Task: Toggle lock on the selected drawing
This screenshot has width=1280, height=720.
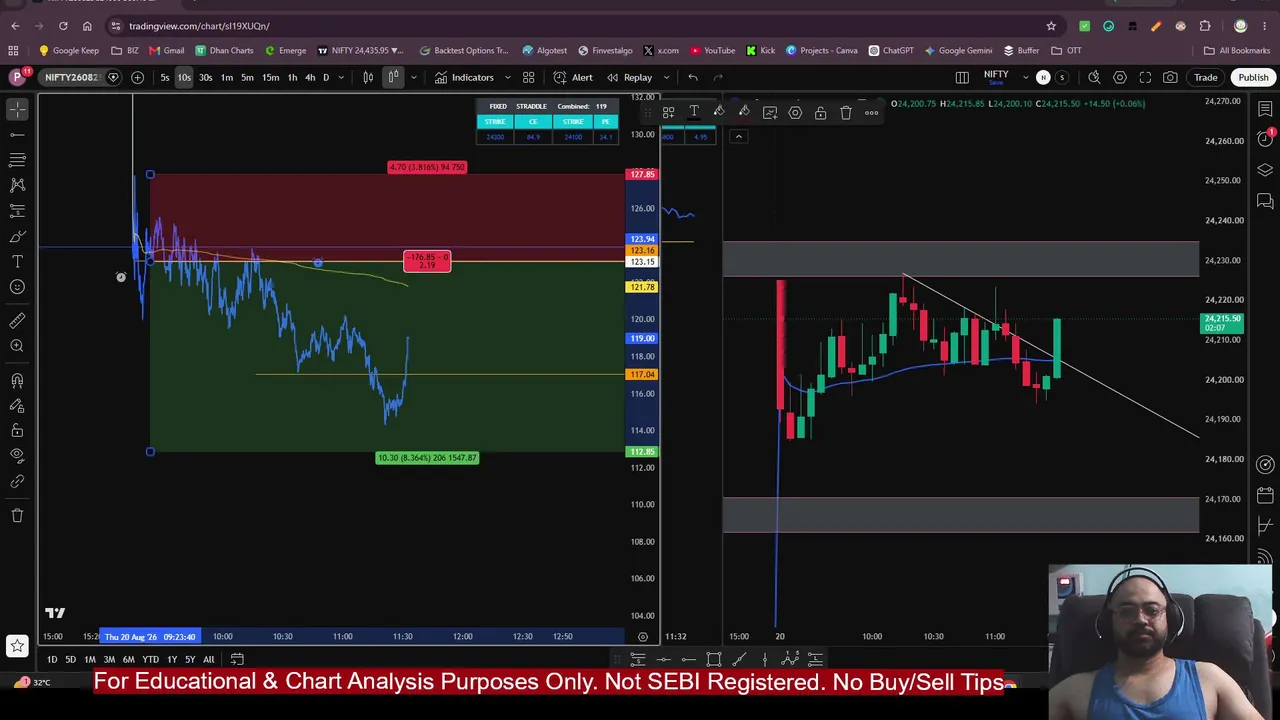Action: [820, 113]
